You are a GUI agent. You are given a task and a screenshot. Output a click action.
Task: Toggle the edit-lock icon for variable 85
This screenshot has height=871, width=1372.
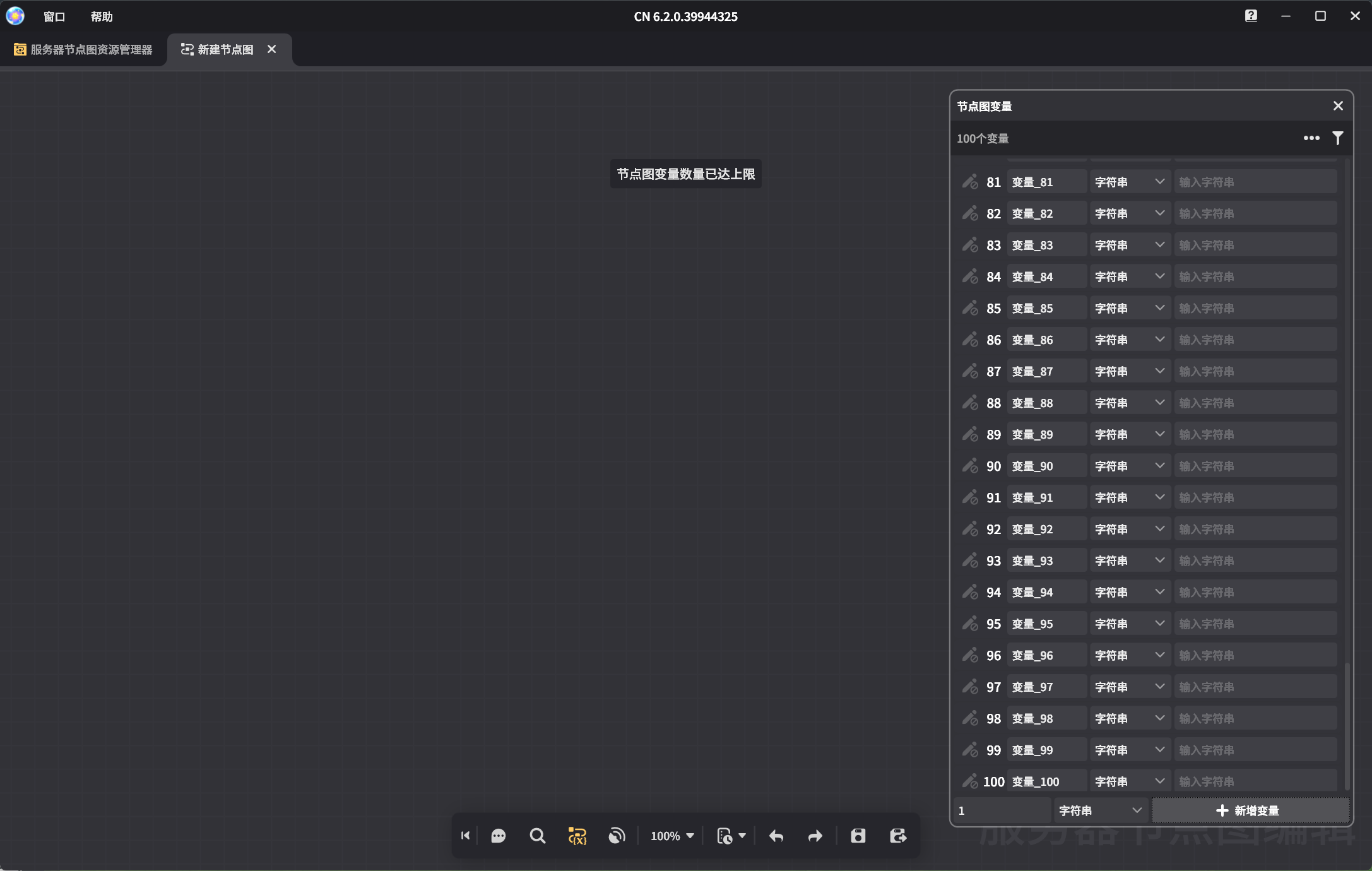(970, 308)
